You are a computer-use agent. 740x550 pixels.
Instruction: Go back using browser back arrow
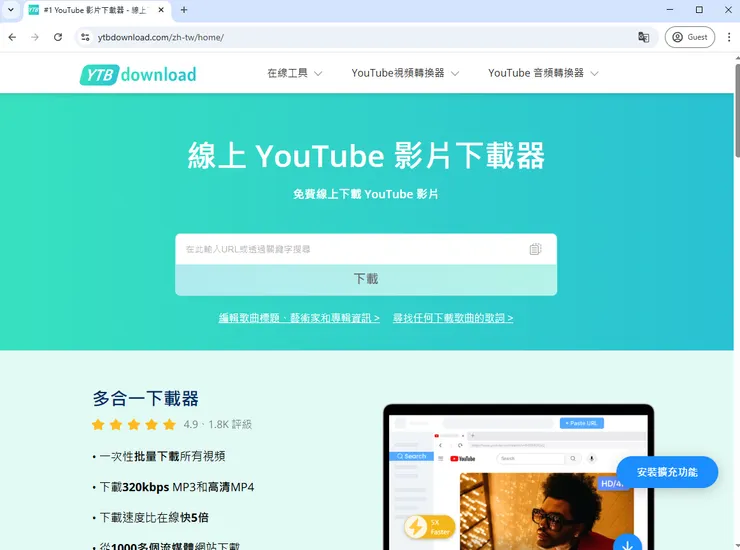(12, 37)
